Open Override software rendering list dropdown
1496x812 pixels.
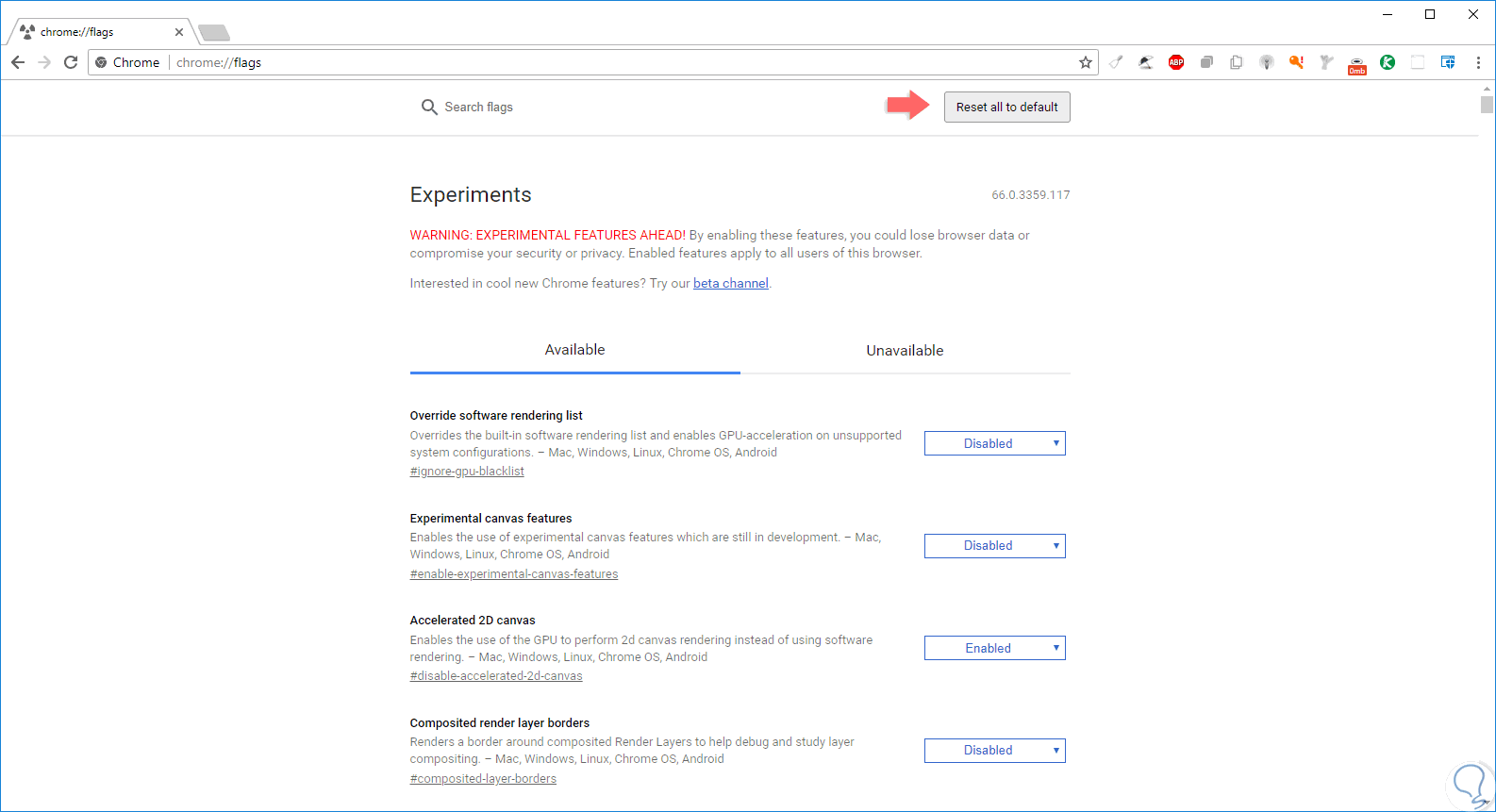[994, 443]
